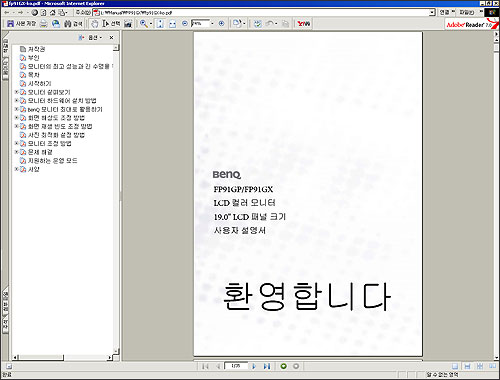Click the browser Forward arrow
This screenshot has width=500, height=380.
coord(20,12)
